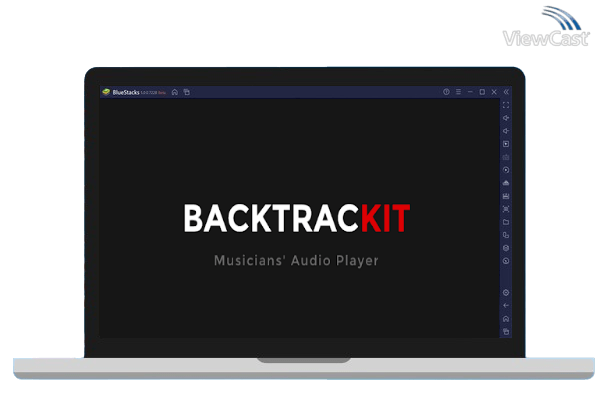Viewport: 602px width, 414px height.
Task: Open the help question-mark icon
Action: (x=446, y=92)
